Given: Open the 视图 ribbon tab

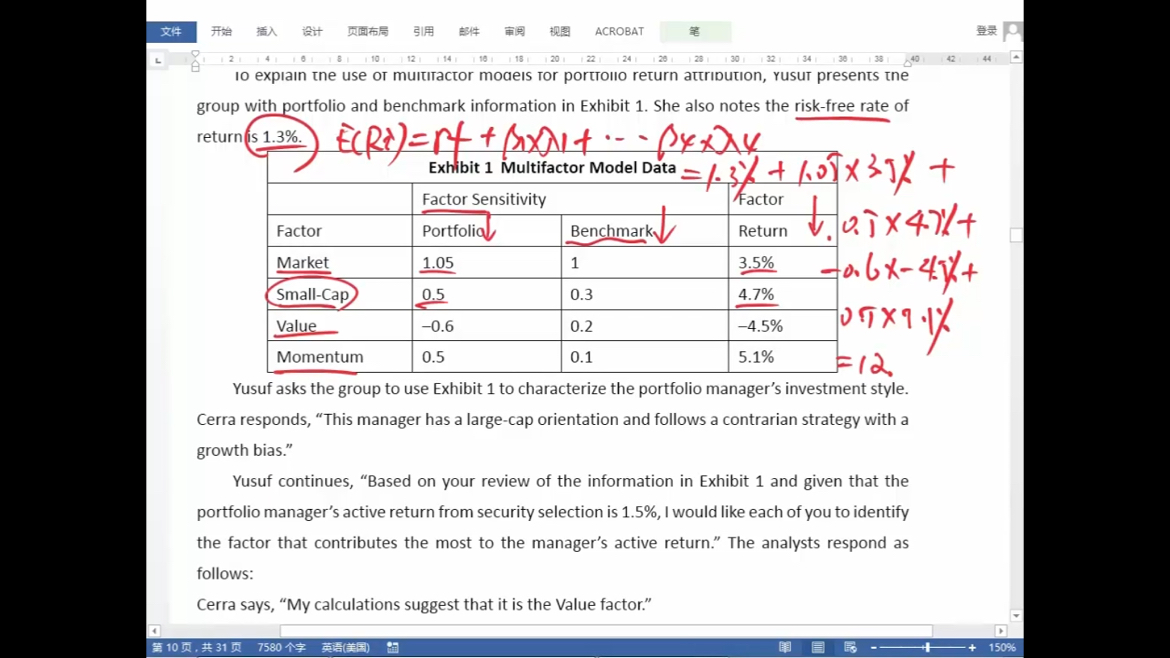Looking at the screenshot, I should 560,31.
